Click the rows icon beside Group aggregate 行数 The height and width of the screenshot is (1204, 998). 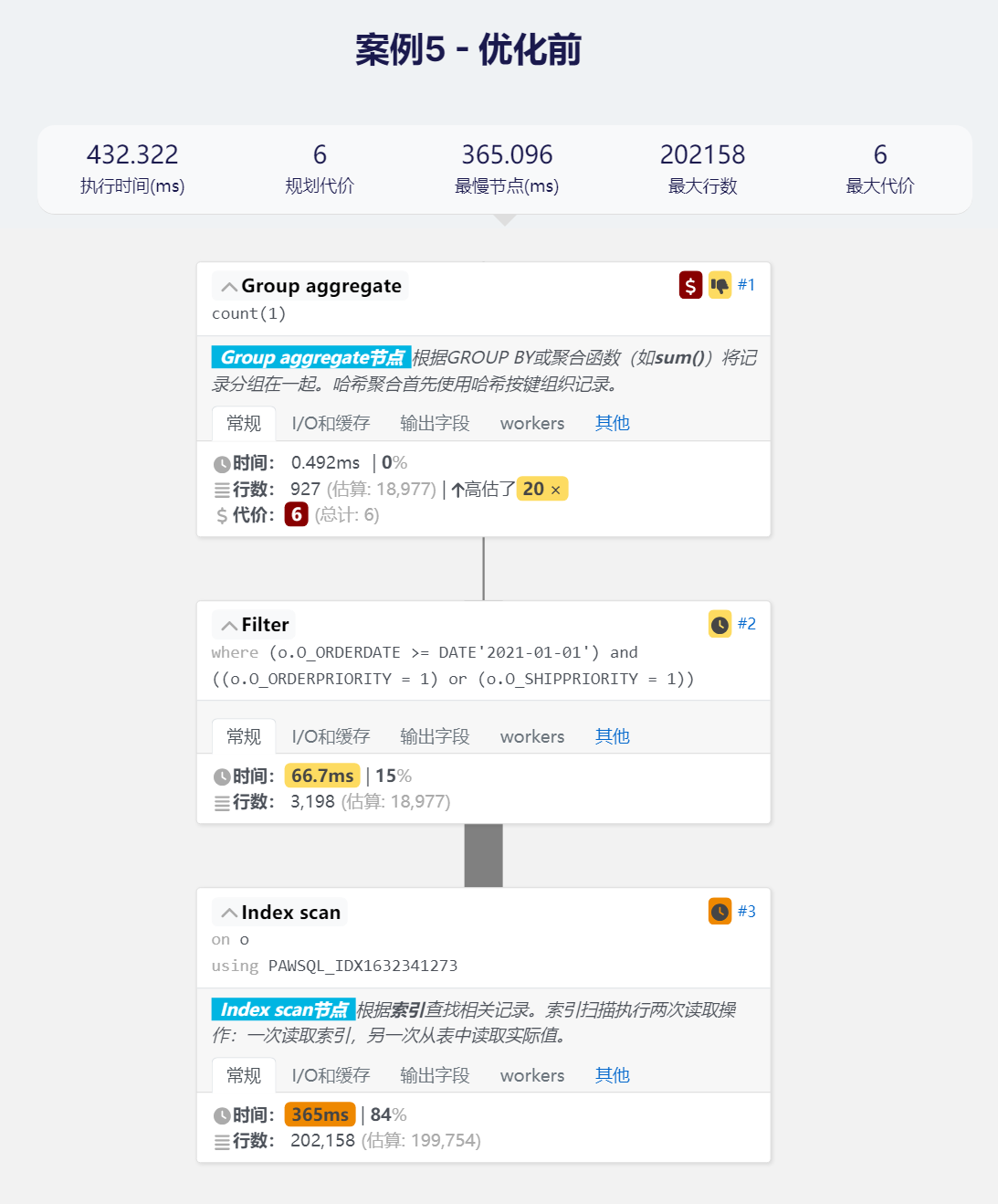pyautogui.click(x=222, y=490)
